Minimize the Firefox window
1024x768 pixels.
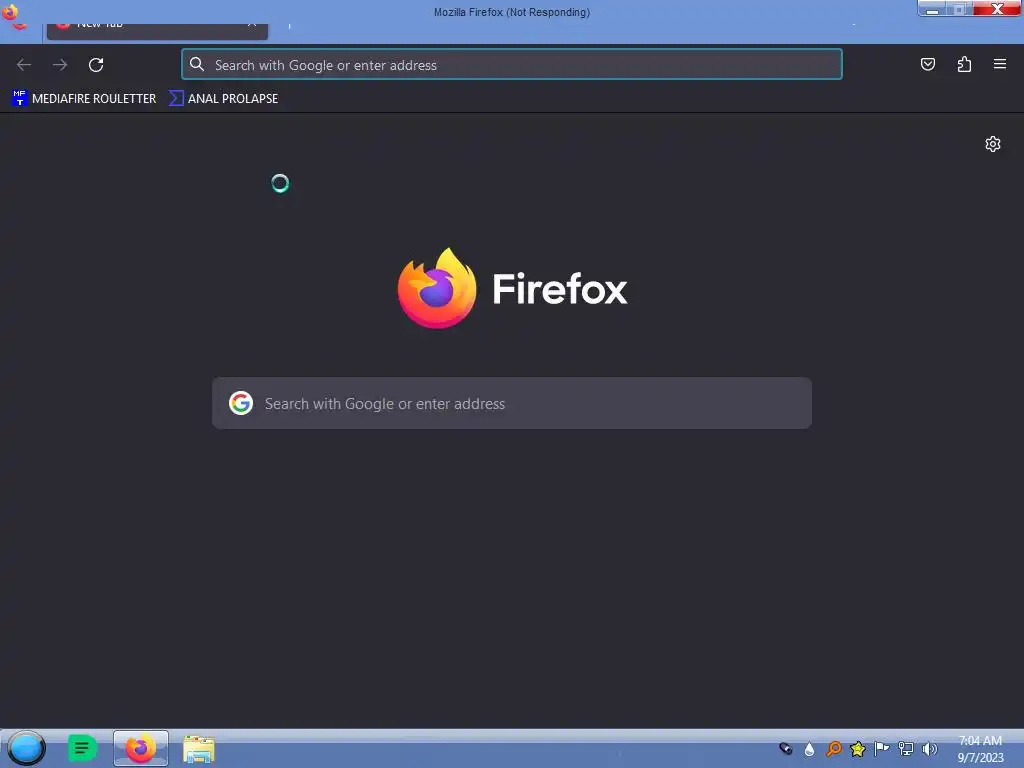point(933,9)
